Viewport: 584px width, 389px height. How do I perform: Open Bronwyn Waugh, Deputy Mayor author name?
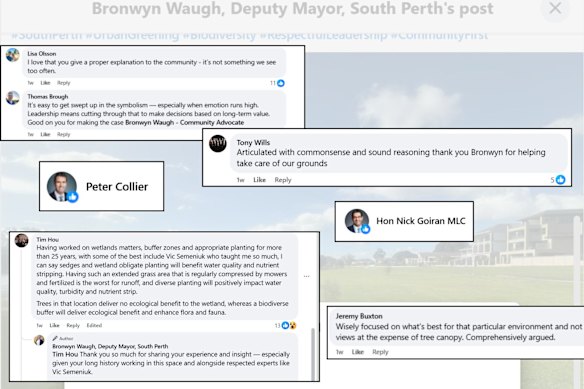point(110,346)
